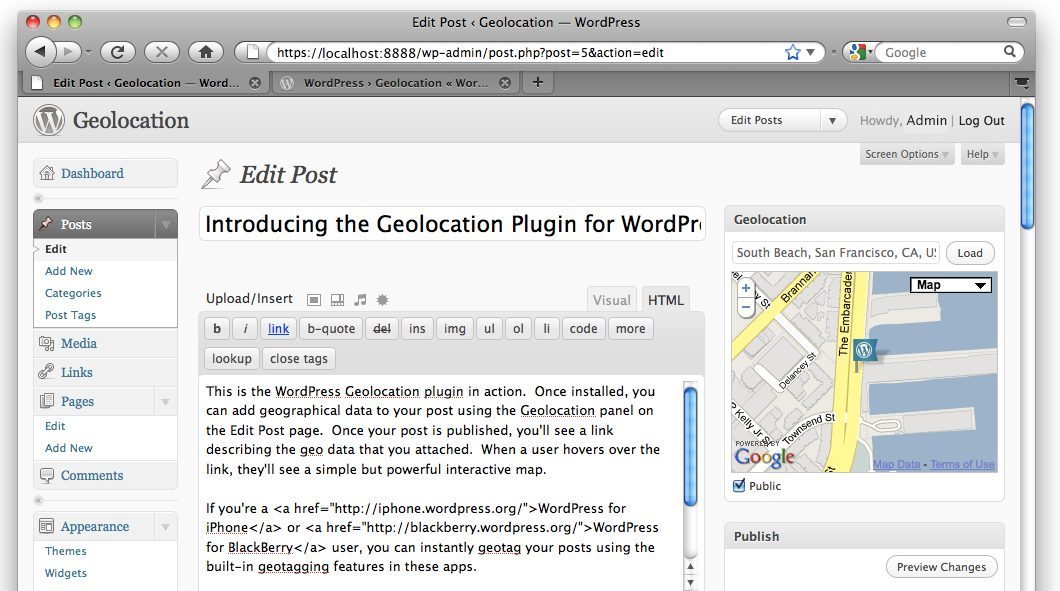Click the Log Out link
This screenshot has height=591, width=1060.
coord(981,120)
